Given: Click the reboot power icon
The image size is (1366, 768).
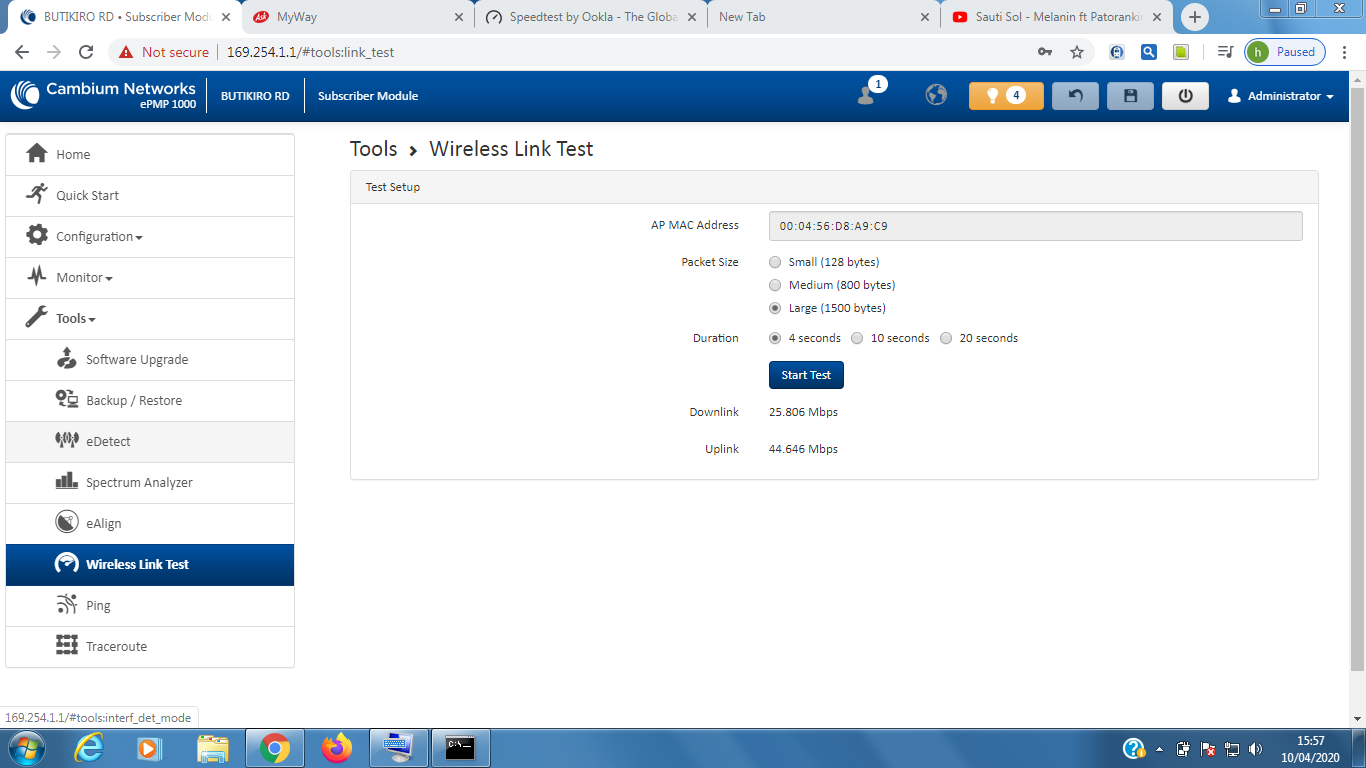Looking at the screenshot, I should click(x=1185, y=96).
